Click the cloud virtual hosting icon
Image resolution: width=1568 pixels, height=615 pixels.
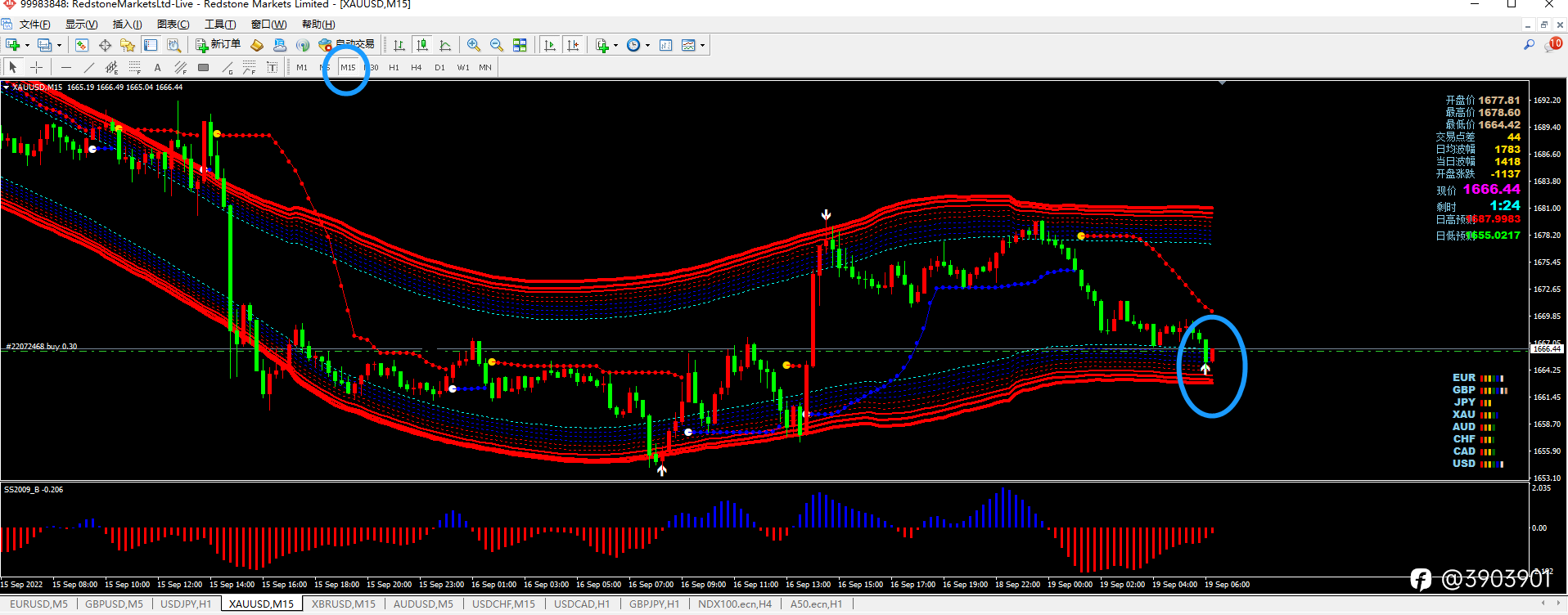click(280, 45)
